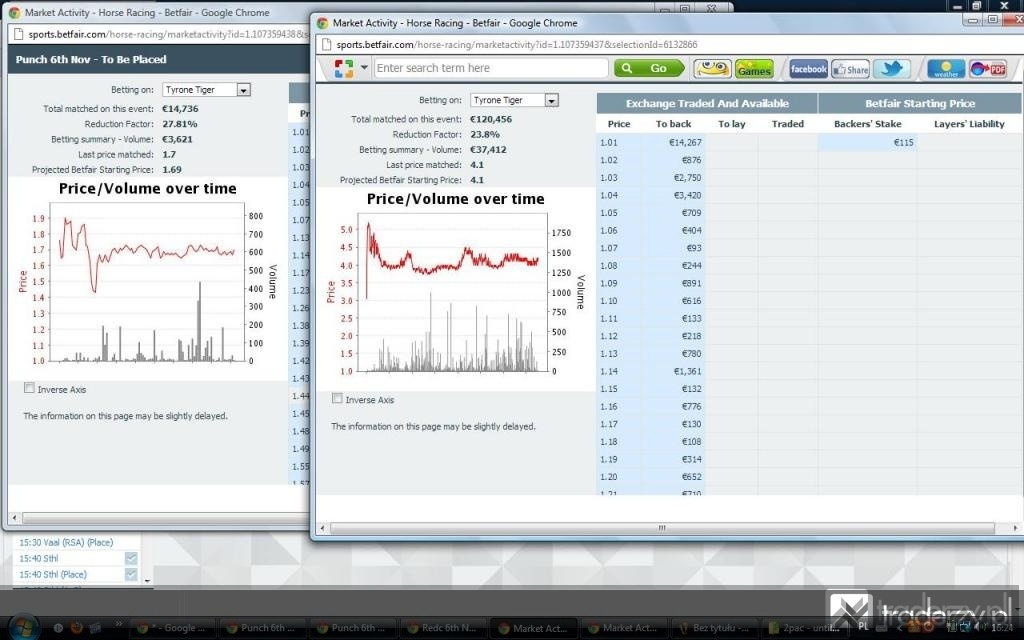
Task: Click the Layers' Liability column header
Action: [x=969, y=124]
